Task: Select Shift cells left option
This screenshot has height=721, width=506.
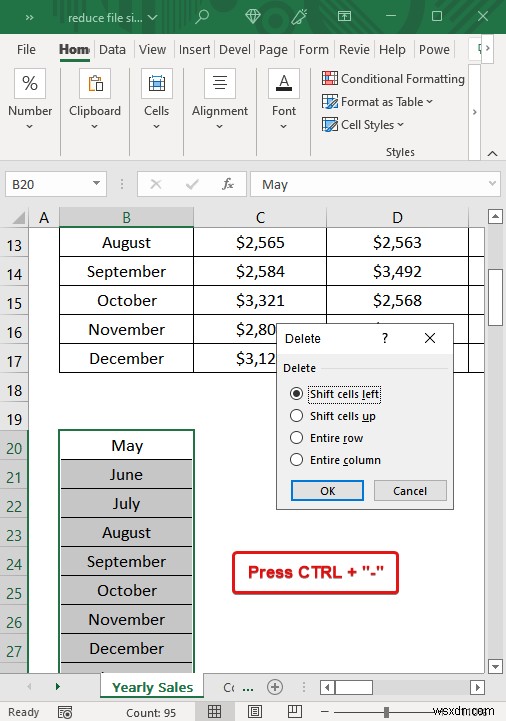Action: click(335, 394)
